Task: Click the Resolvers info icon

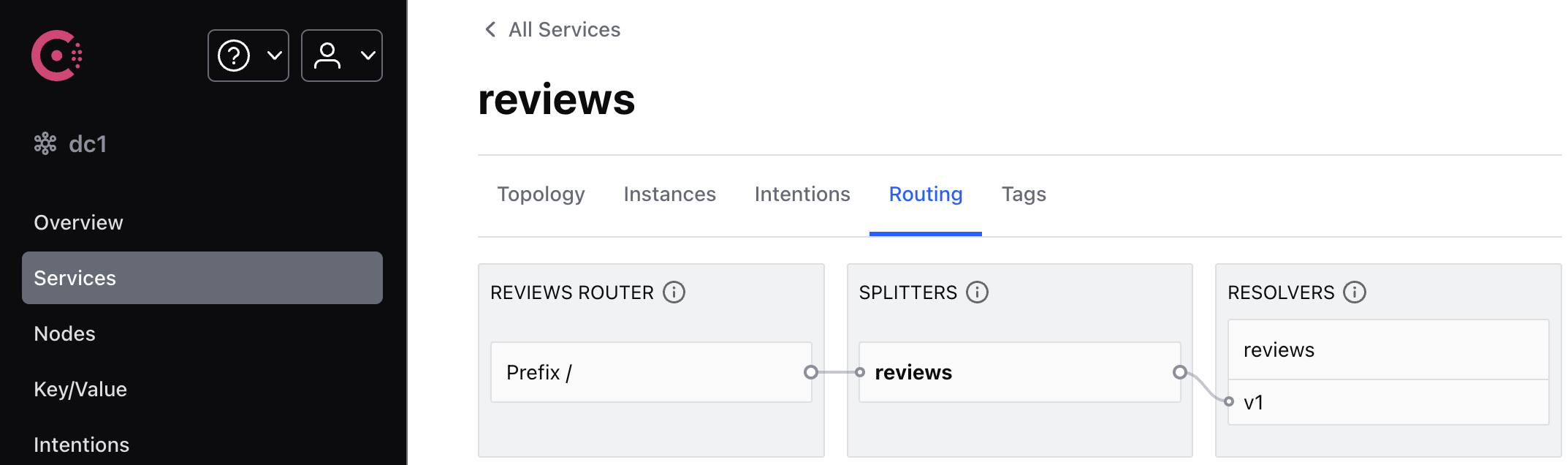Action: click(1355, 292)
